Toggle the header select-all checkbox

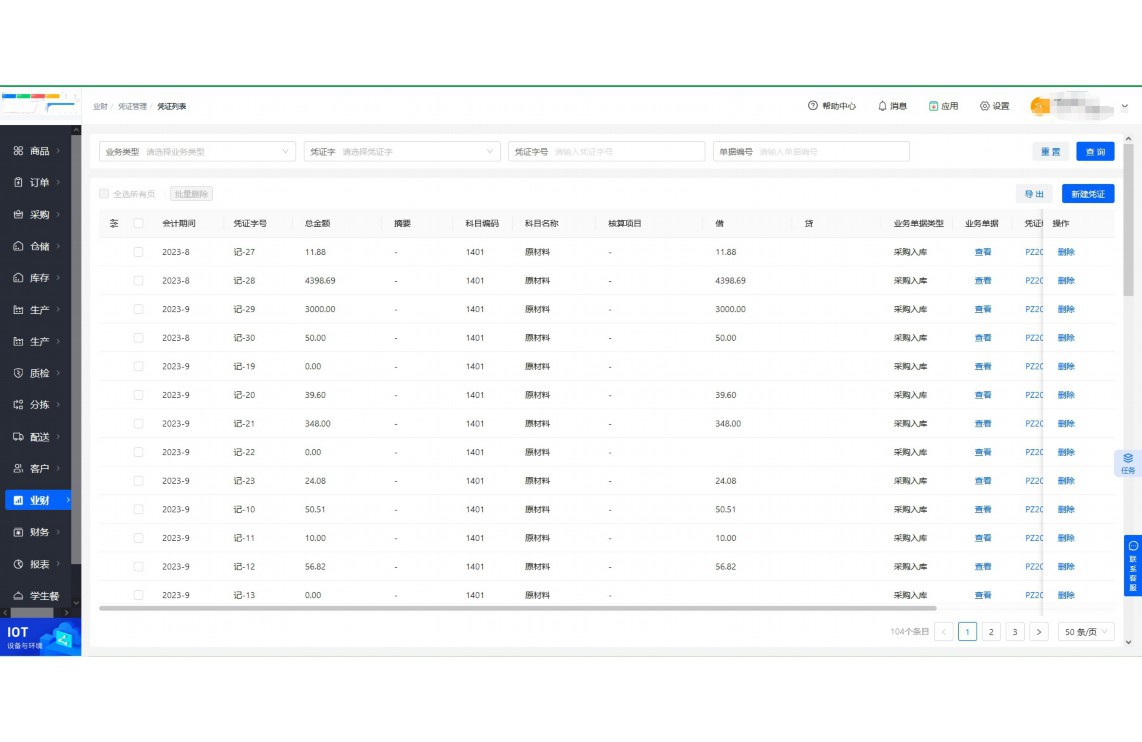(x=138, y=223)
